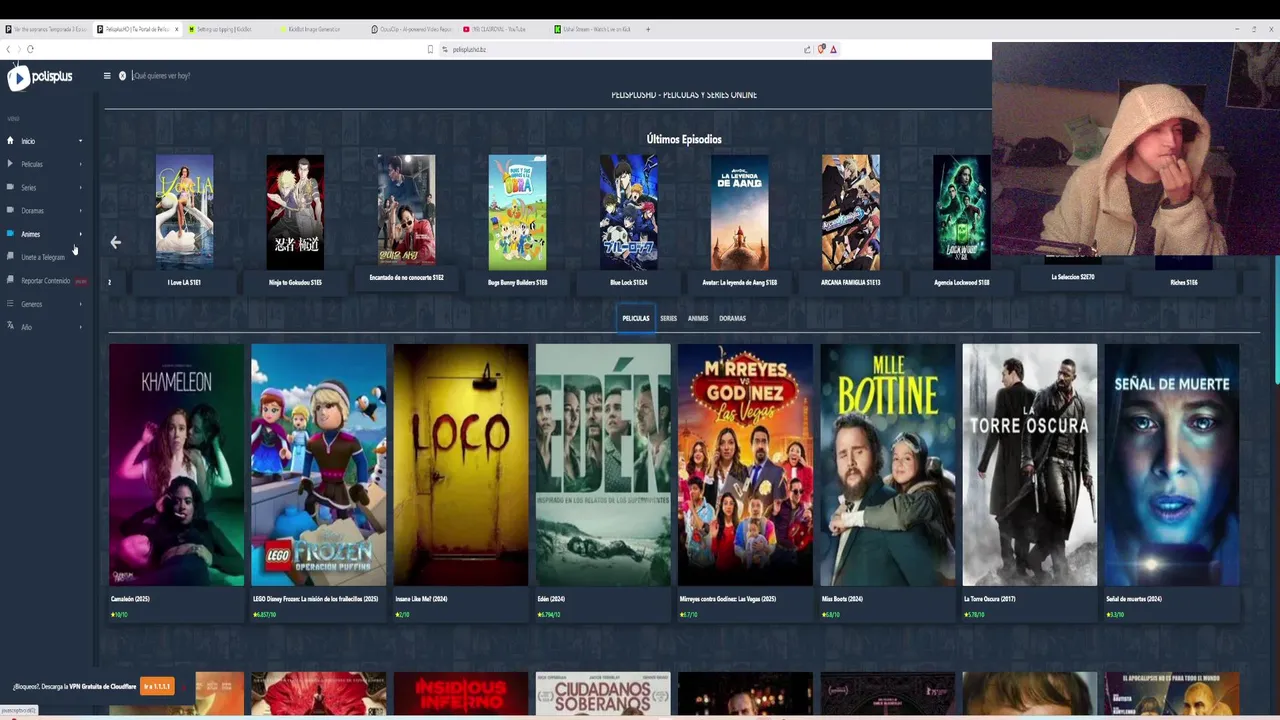Click the Series camera icon in sidebar
Viewport: 1280px width, 720px height.
(10, 187)
